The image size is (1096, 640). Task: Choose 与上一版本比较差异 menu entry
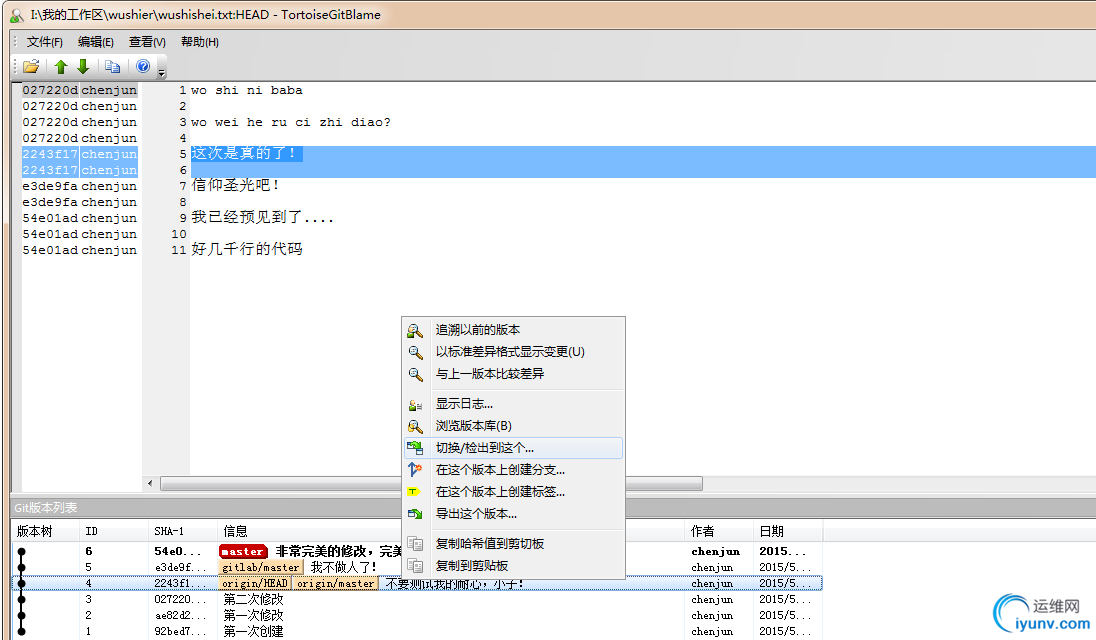(514, 374)
